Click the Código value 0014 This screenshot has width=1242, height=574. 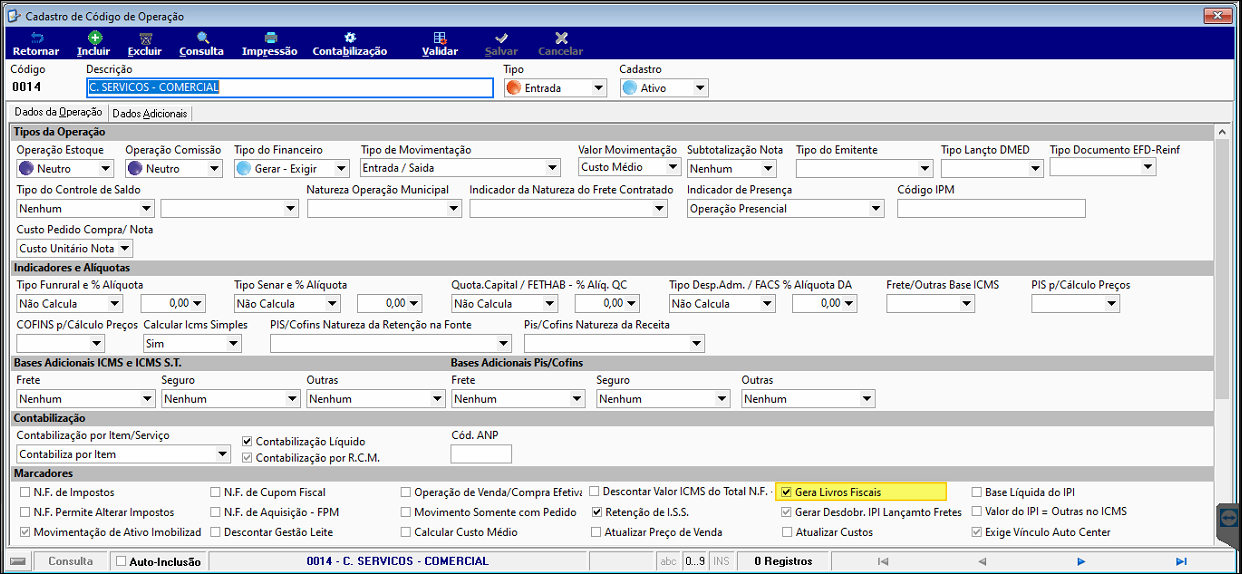26,87
